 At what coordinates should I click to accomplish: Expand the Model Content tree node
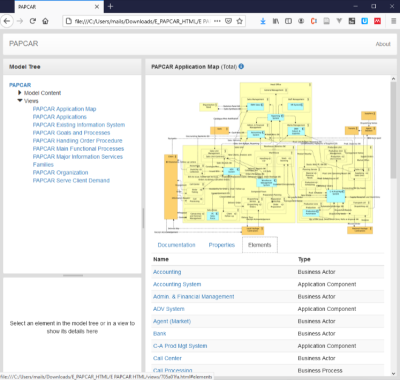20,93
